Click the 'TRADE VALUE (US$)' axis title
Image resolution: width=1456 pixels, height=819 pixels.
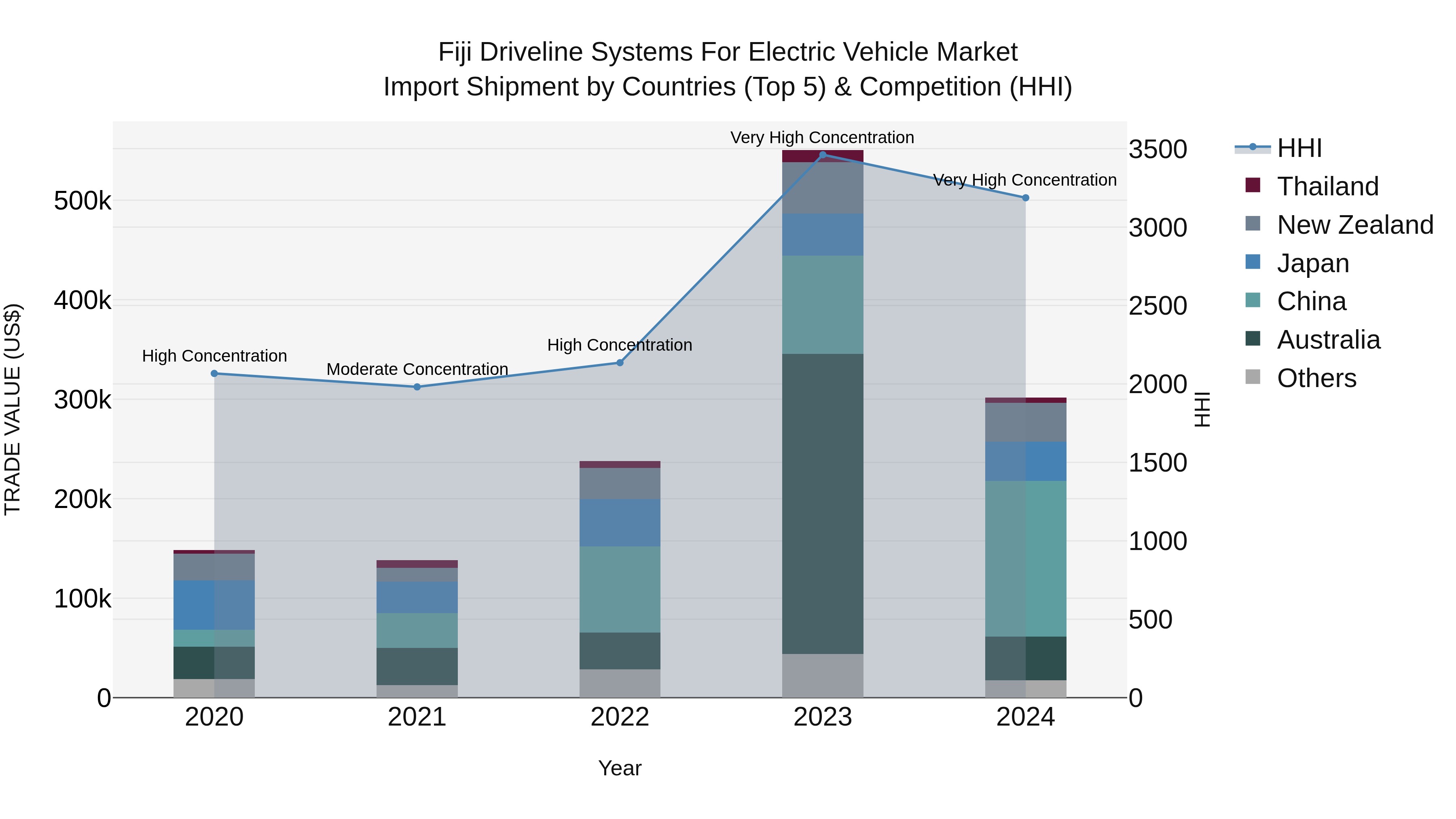pyautogui.click(x=13, y=410)
